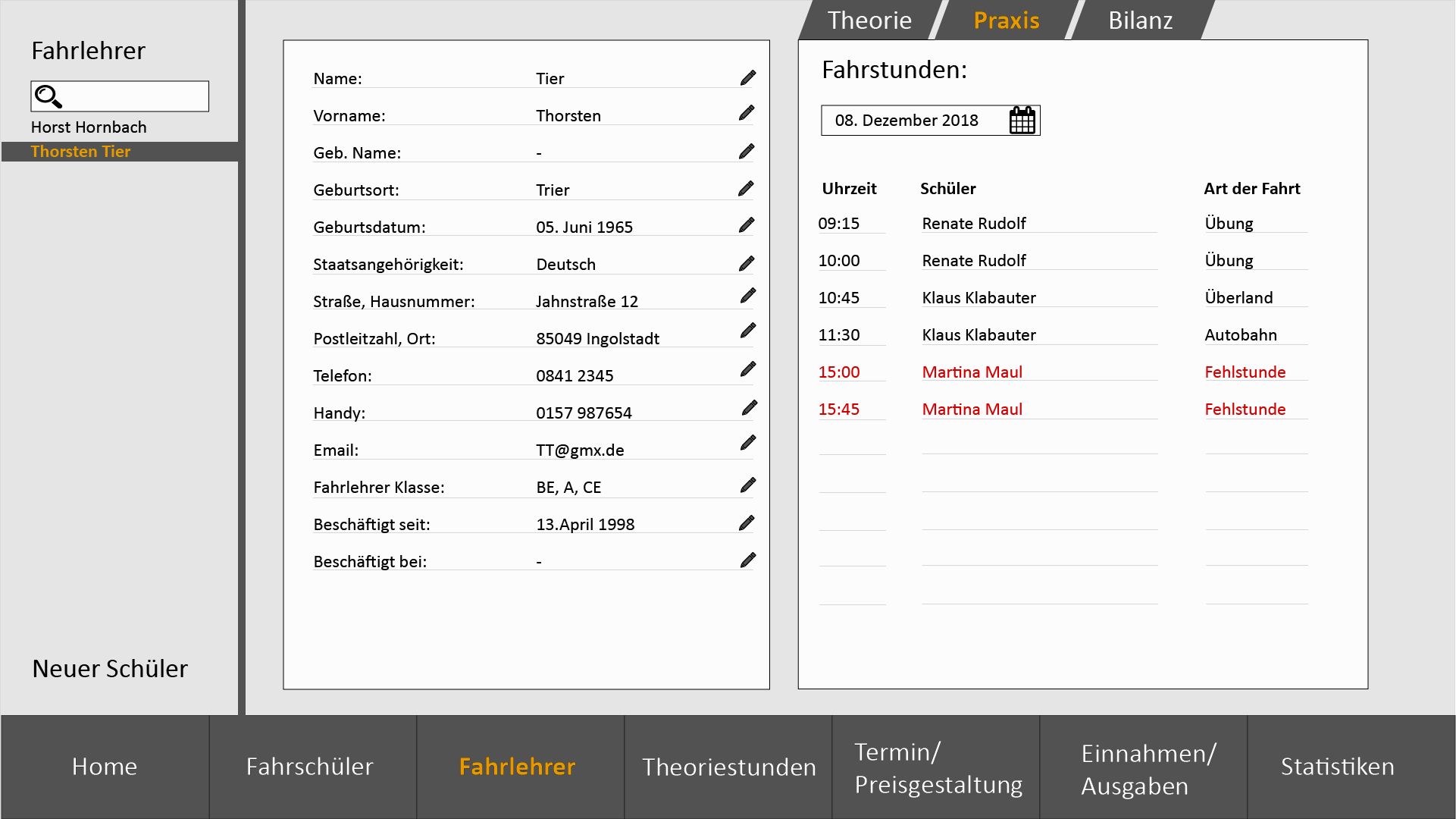1456x819 pixels.
Task: Click pencil icon for Handy number
Action: 749,408
